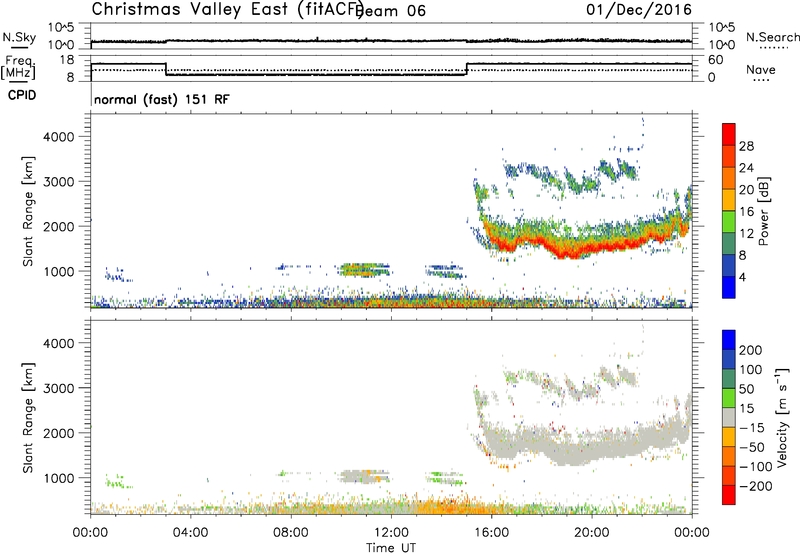Viewport: 800px width, 554px height.
Task: Click the gray segment of the Velocity color bar
Action: [729, 417]
